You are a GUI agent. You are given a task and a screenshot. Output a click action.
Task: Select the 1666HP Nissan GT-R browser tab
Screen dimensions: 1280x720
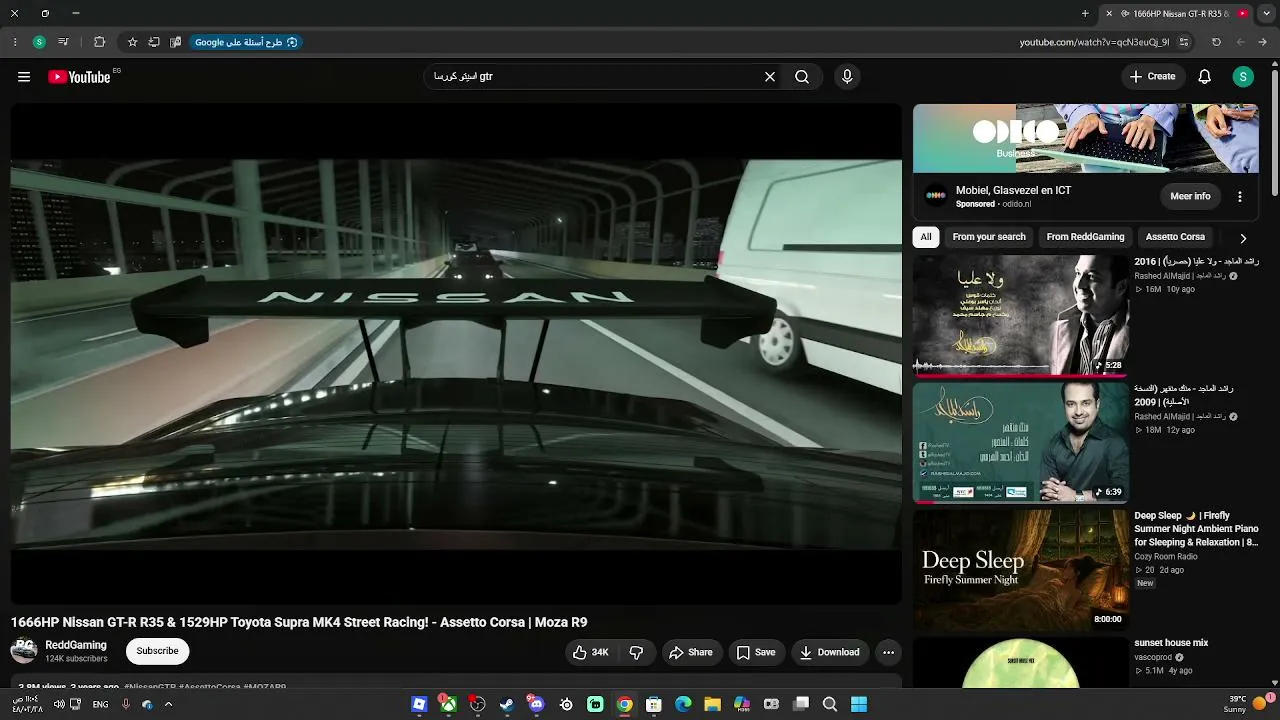[1176, 14]
